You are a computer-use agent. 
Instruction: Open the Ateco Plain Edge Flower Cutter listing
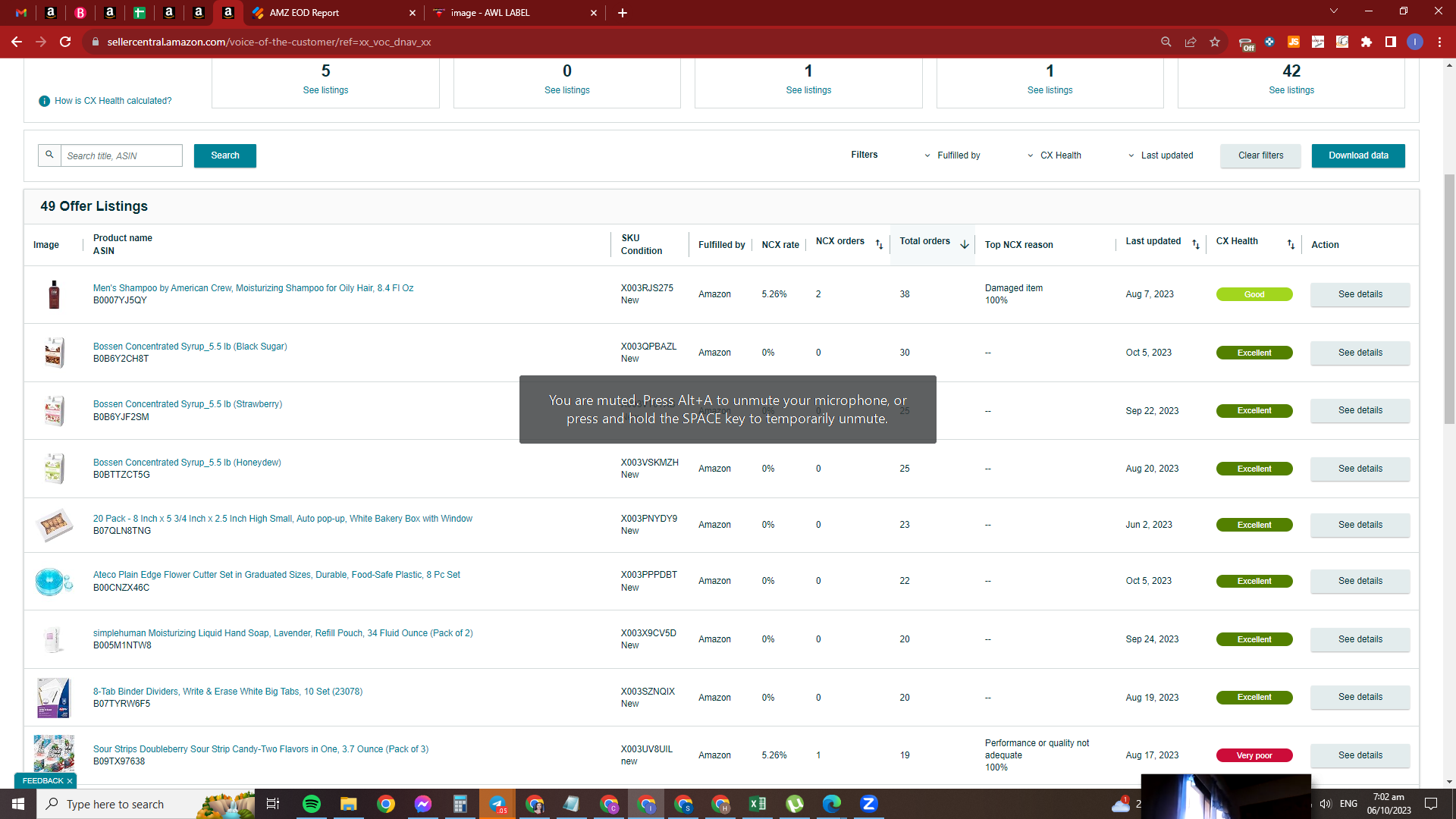click(277, 575)
